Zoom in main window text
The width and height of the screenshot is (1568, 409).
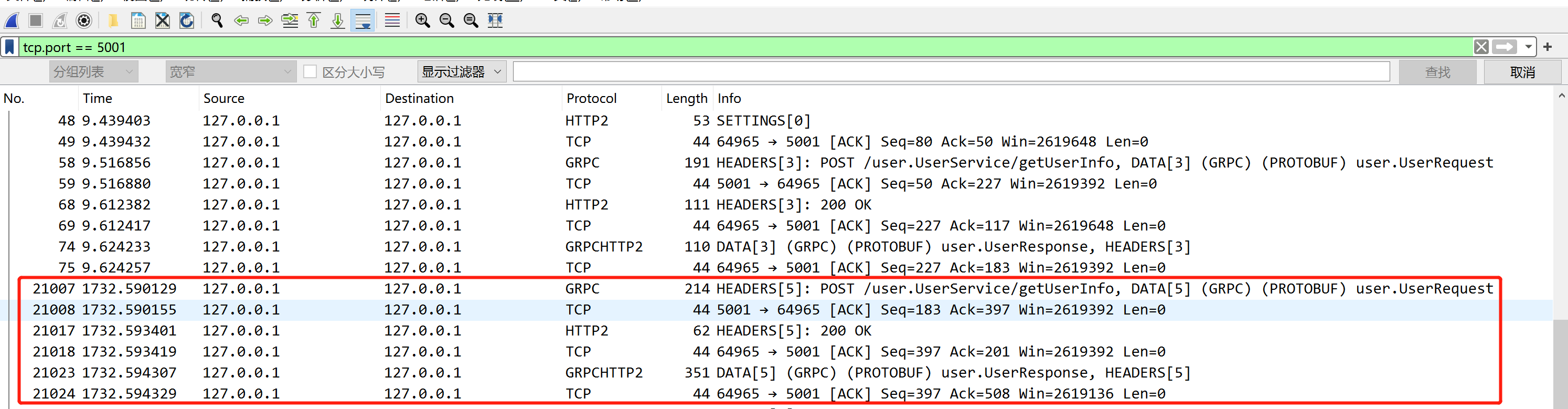click(422, 20)
